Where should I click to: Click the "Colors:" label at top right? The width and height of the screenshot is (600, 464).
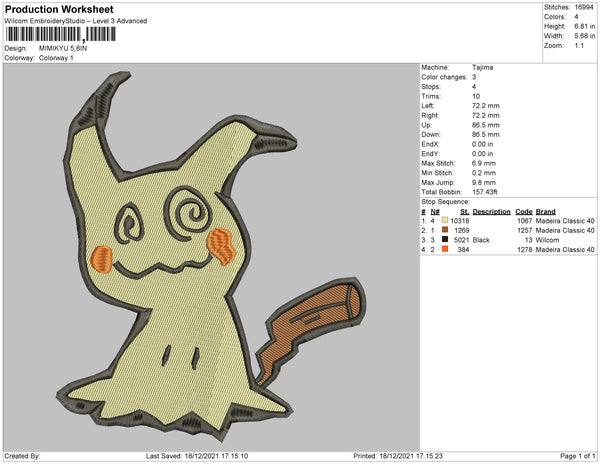tap(554, 17)
